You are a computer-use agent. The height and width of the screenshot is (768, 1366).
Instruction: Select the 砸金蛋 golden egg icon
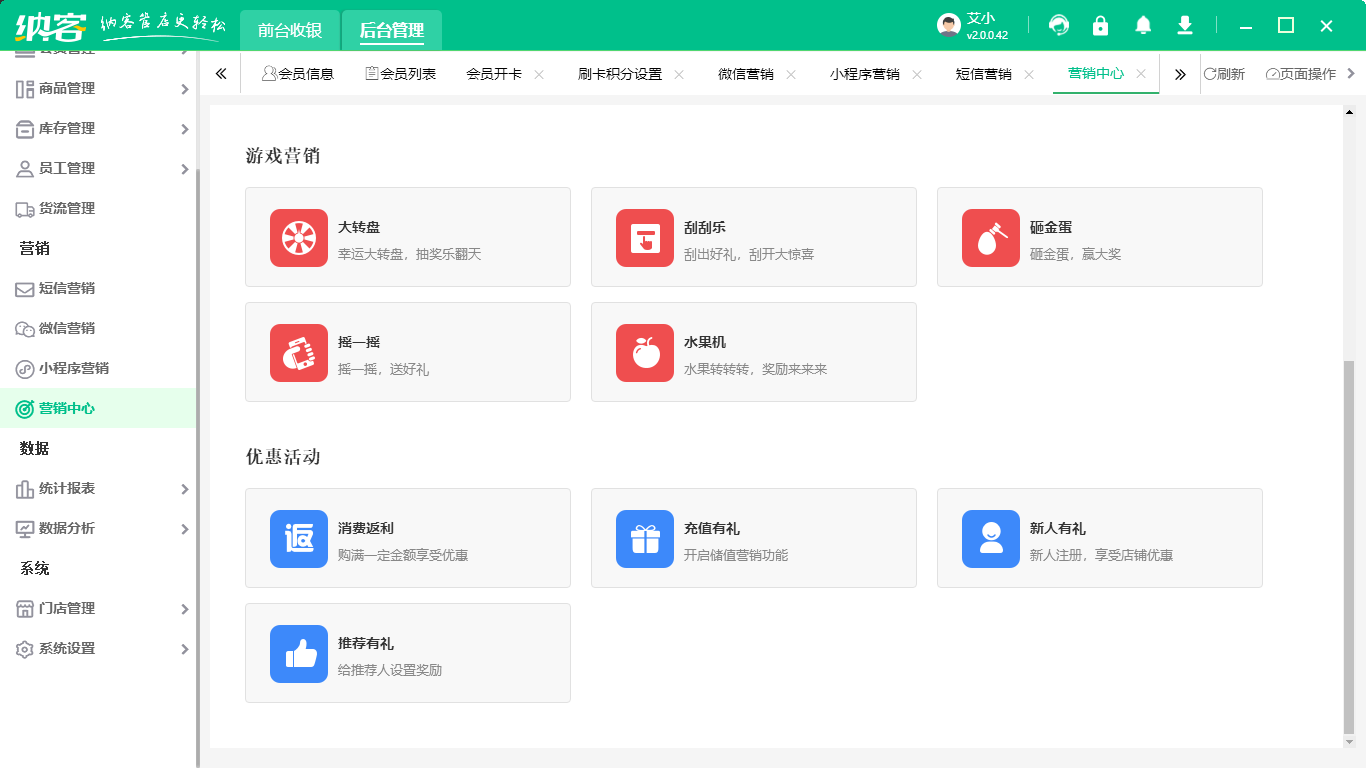click(990, 238)
